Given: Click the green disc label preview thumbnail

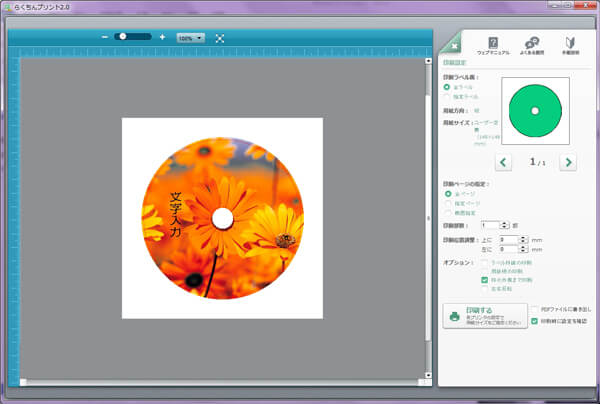Looking at the screenshot, I should pyautogui.click(x=535, y=111).
